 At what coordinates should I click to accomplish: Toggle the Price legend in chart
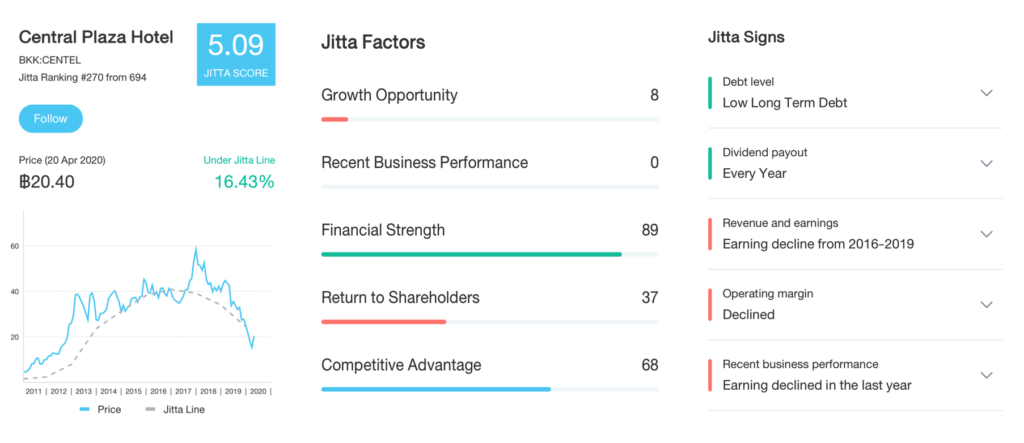[x=100, y=410]
